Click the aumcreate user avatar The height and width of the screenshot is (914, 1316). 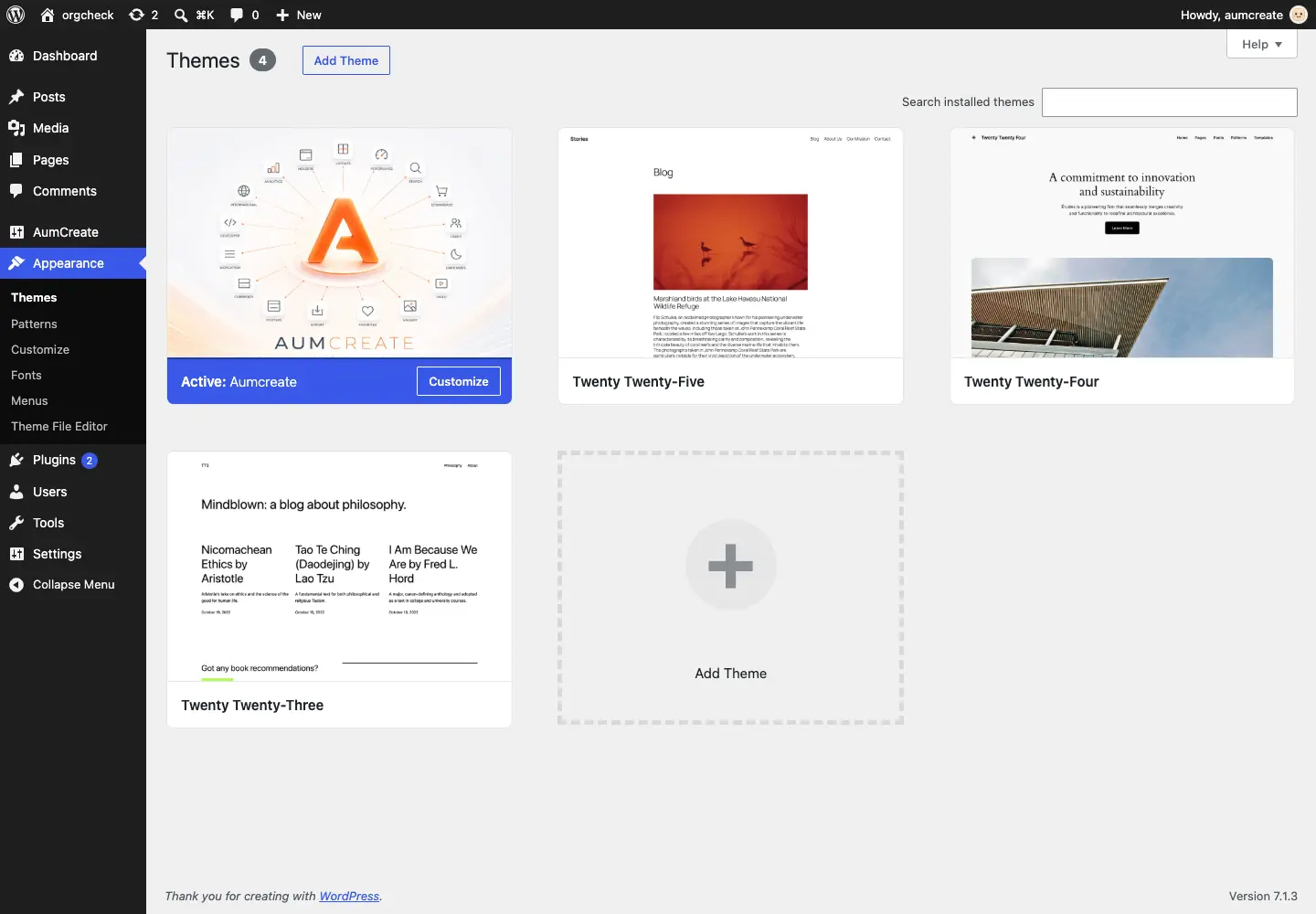pyautogui.click(x=1299, y=15)
